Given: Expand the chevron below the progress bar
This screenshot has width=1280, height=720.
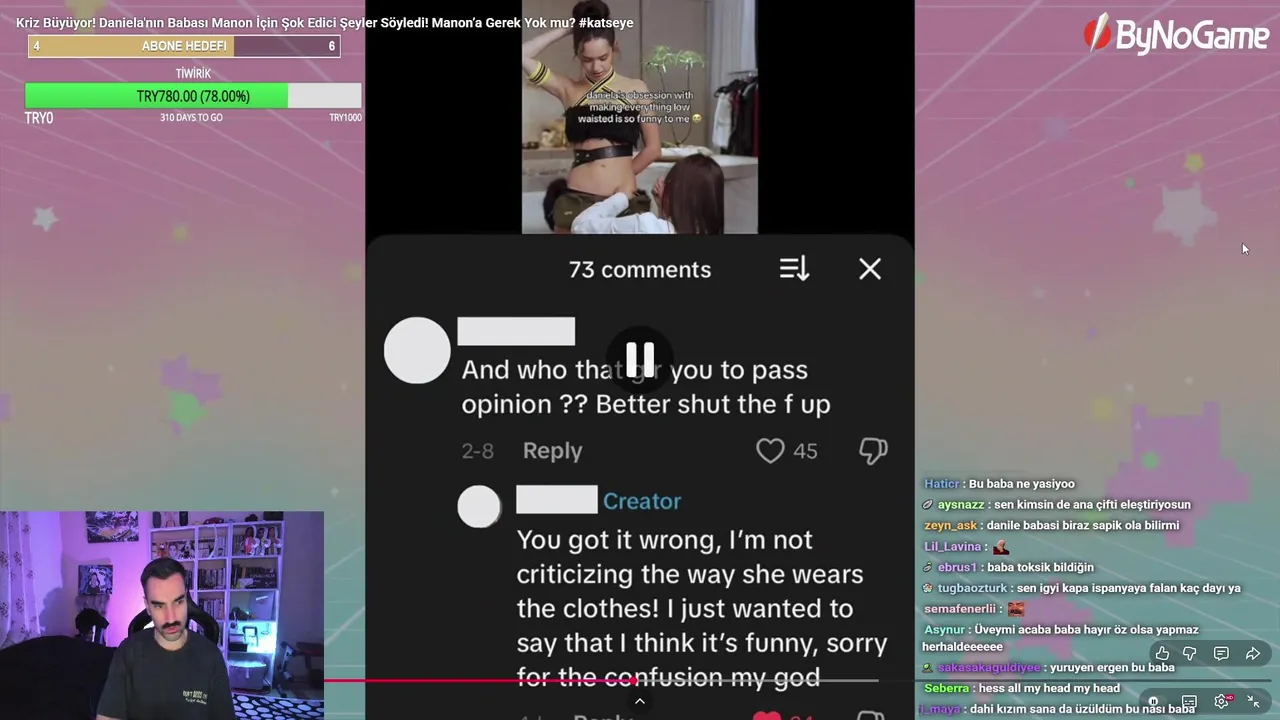Looking at the screenshot, I should (640, 701).
